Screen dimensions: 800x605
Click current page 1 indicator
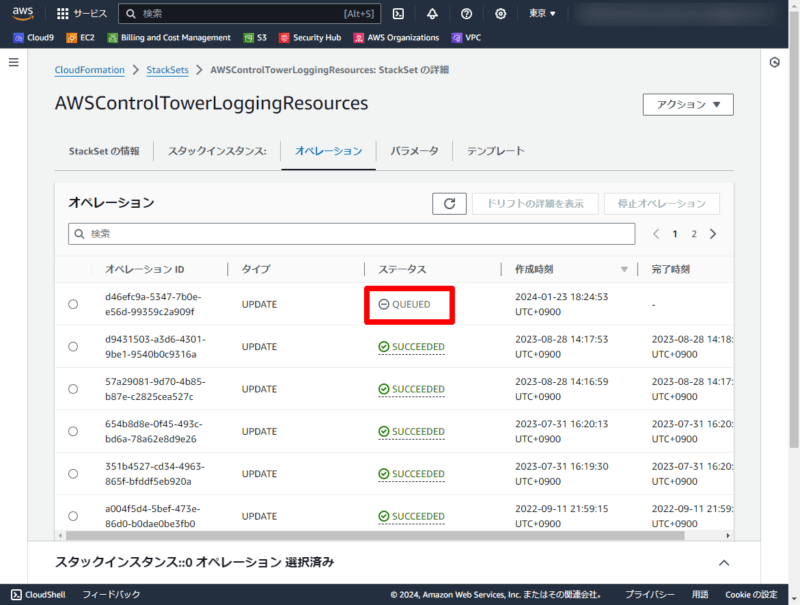coord(675,234)
